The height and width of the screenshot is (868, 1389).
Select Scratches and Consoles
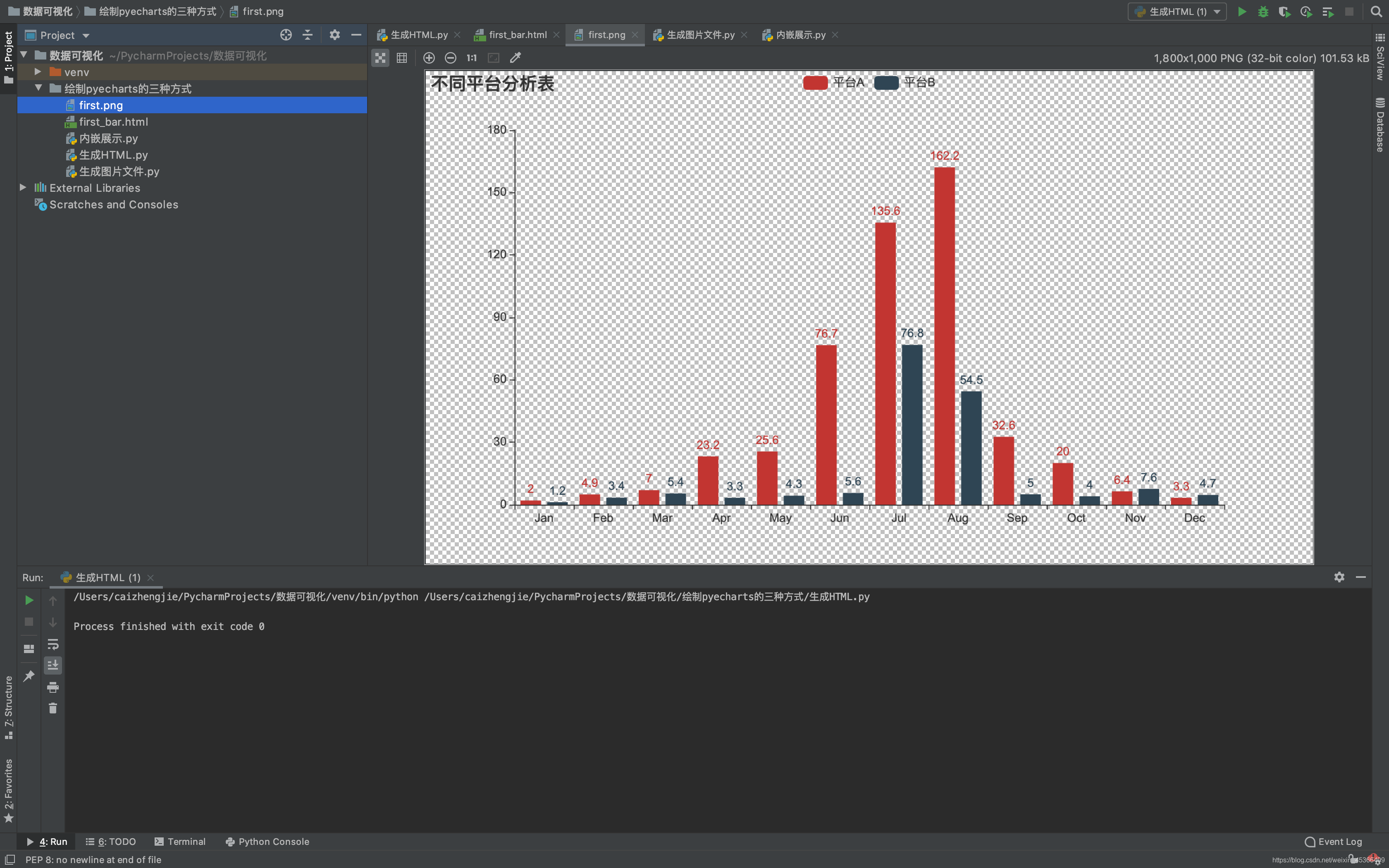pyautogui.click(x=114, y=204)
